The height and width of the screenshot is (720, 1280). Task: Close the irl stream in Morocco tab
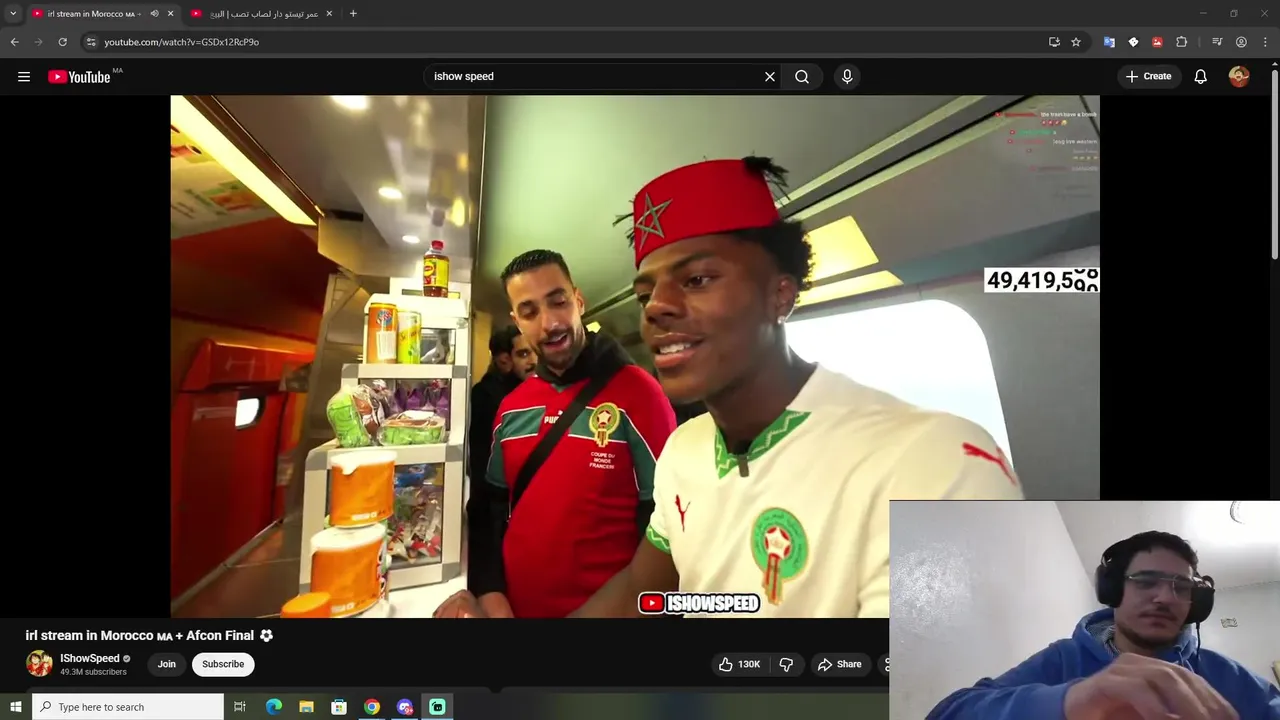[x=171, y=14]
